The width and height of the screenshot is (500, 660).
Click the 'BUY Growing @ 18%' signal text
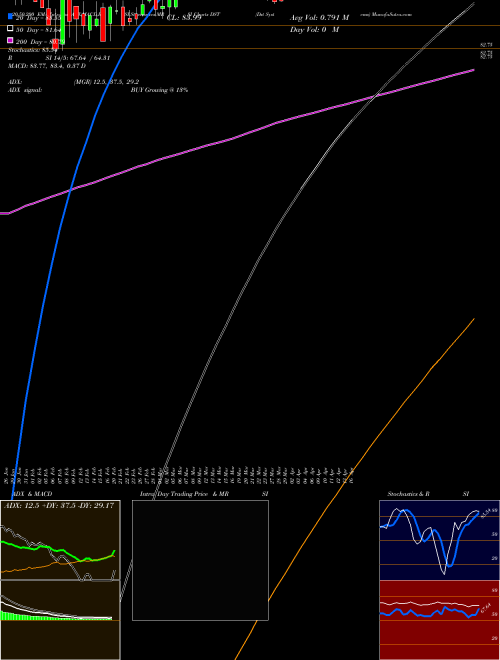(x=159, y=90)
